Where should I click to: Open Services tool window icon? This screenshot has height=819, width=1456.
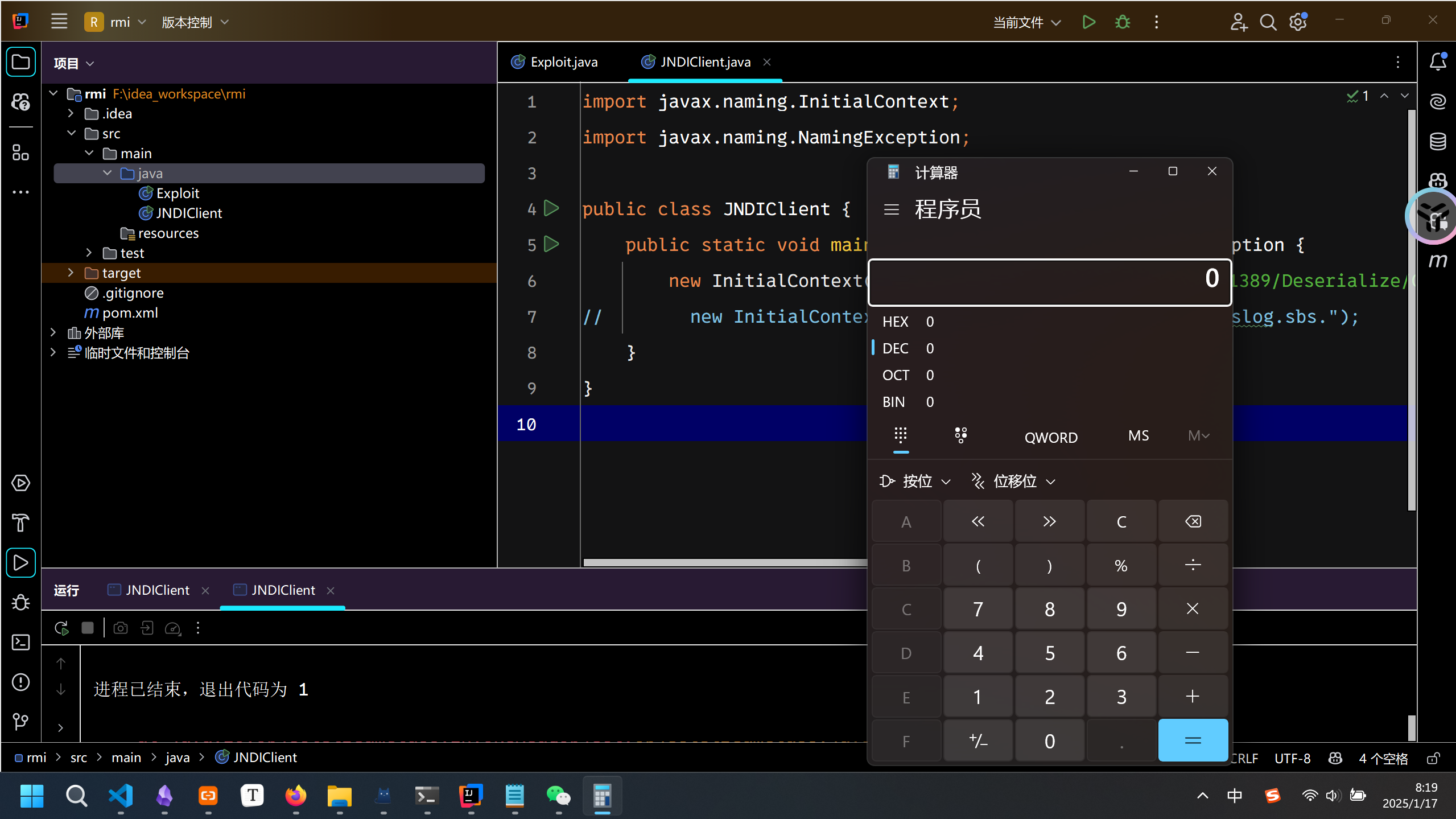20,483
